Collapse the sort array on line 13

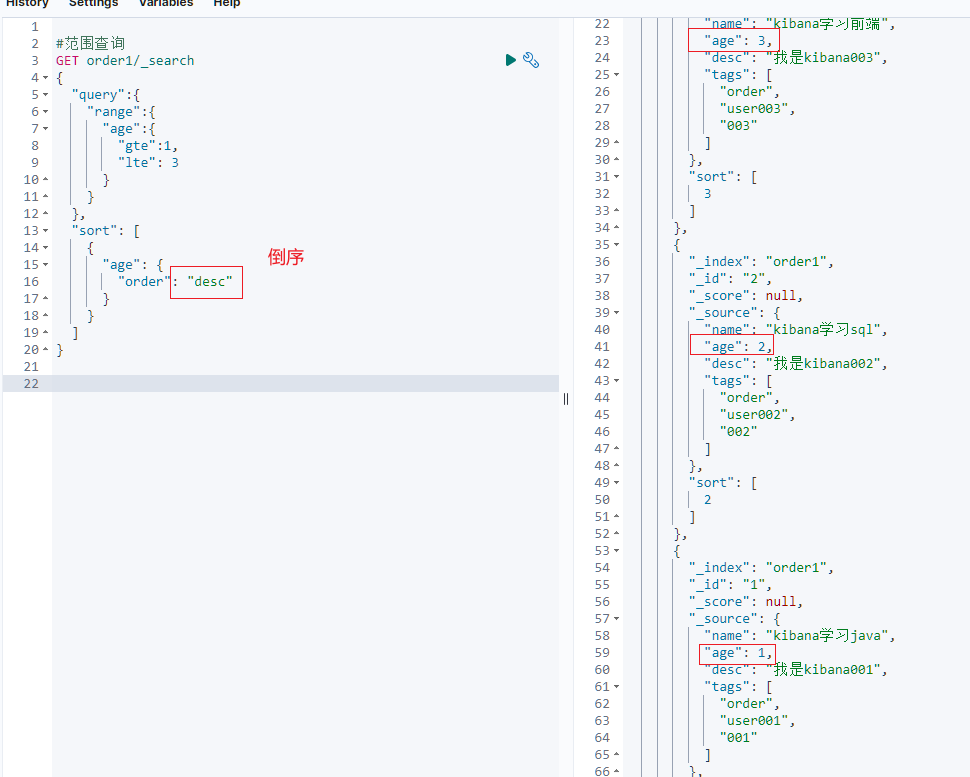click(x=44, y=230)
